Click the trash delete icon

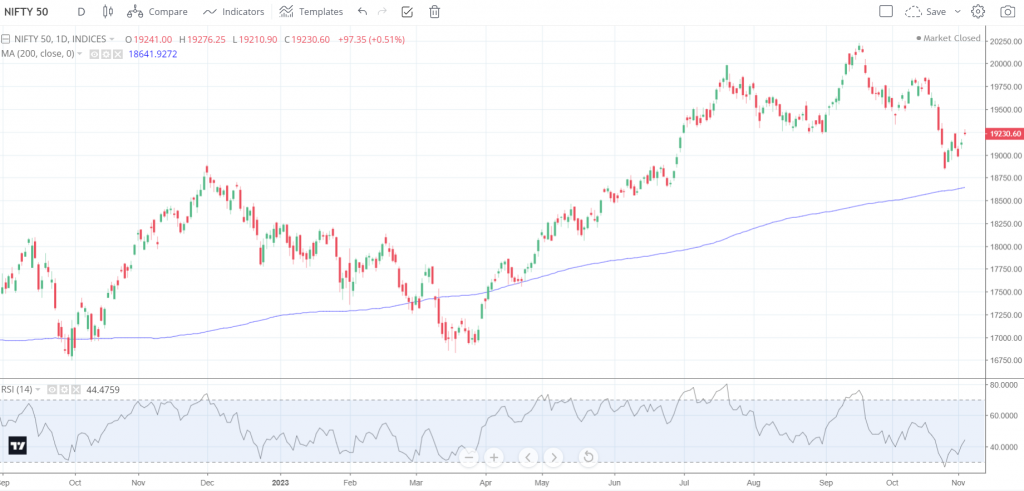pyautogui.click(x=434, y=12)
